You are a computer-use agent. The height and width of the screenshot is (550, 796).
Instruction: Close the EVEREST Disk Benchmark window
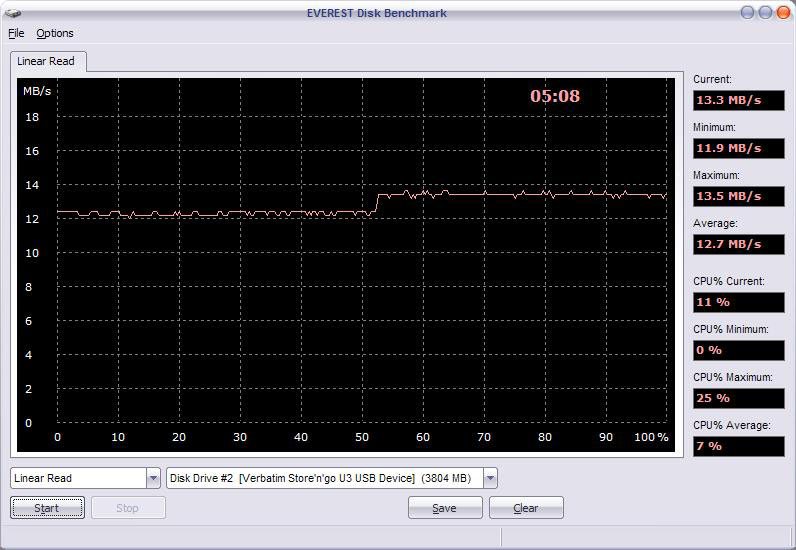[x=783, y=12]
